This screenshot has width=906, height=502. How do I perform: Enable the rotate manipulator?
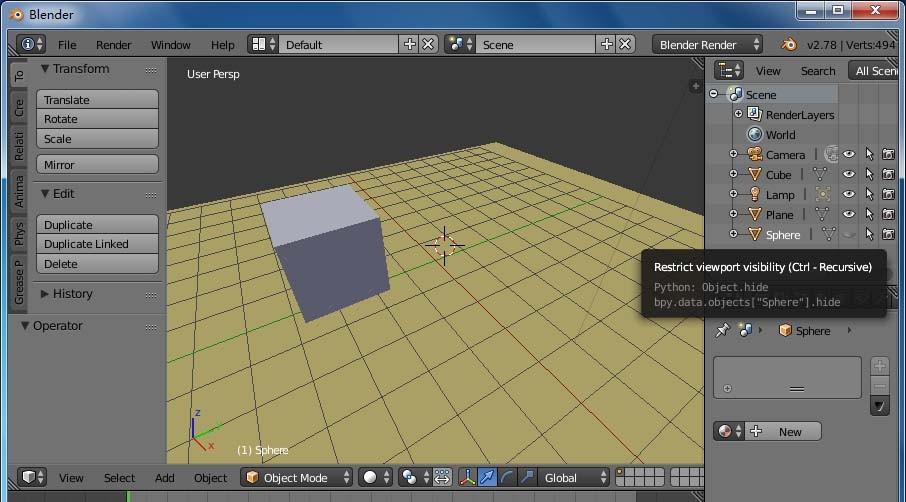507,477
